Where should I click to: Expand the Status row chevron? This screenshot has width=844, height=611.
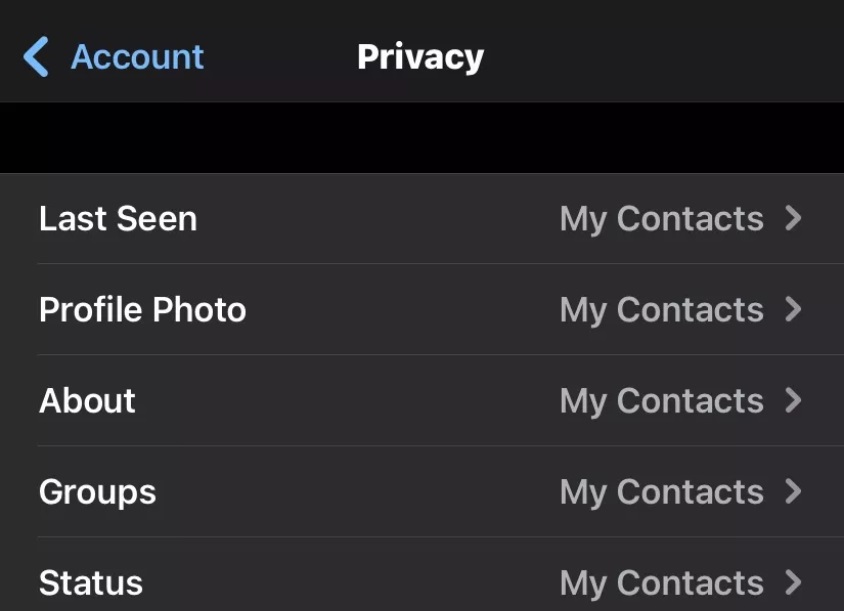point(793,582)
